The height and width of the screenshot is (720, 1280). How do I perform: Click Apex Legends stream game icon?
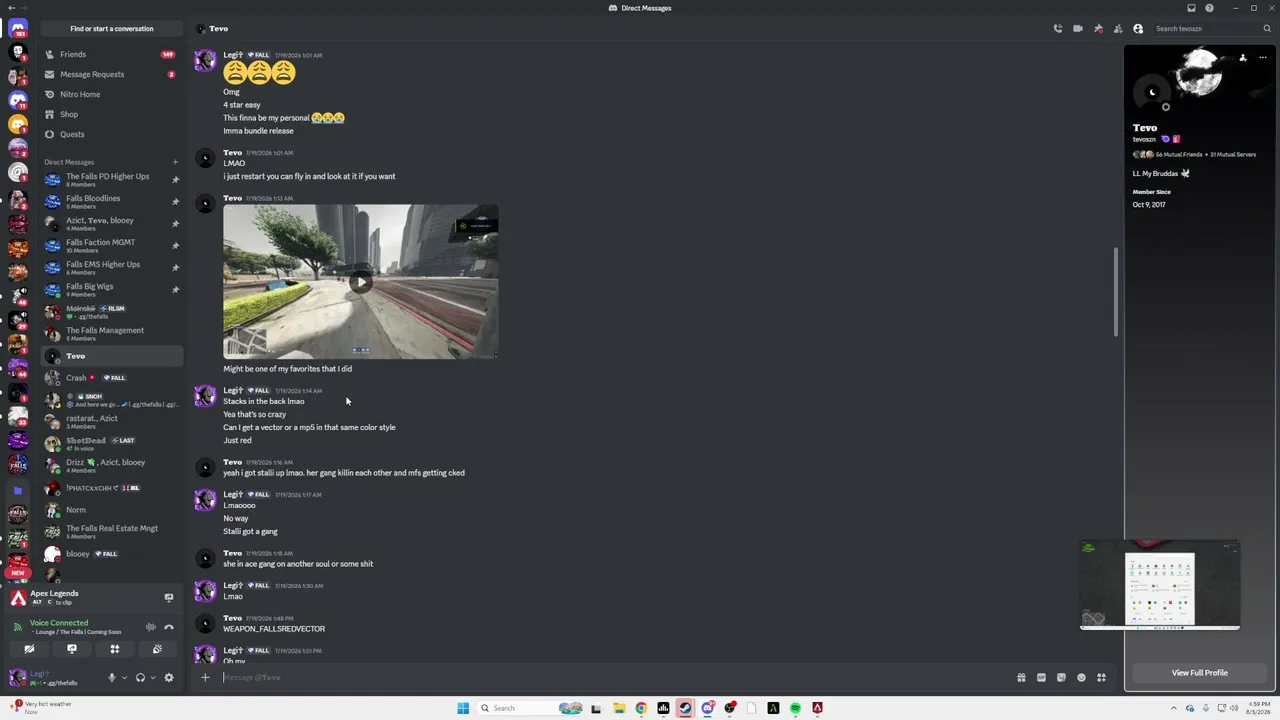[18, 598]
